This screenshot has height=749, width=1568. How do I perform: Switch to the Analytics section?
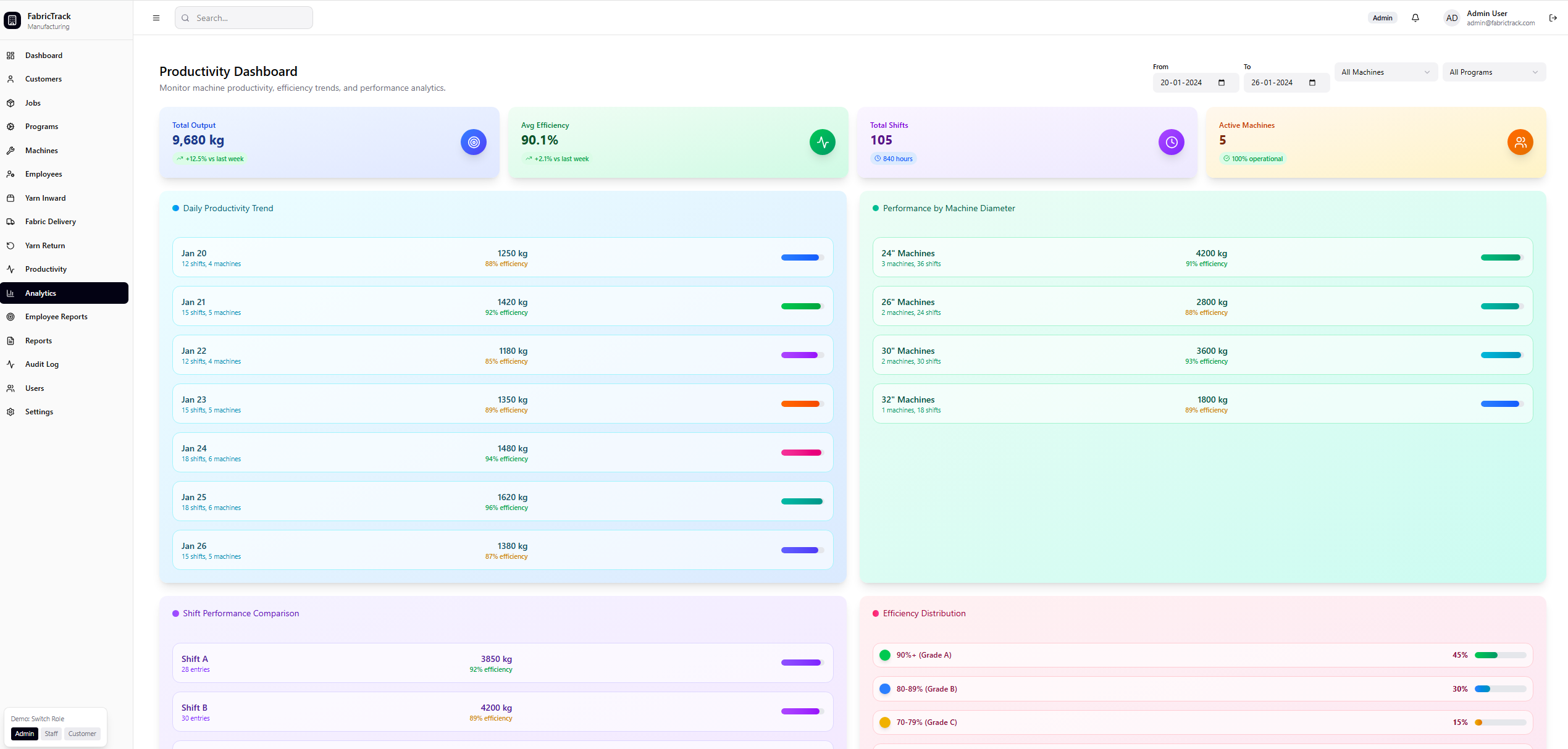coord(40,293)
